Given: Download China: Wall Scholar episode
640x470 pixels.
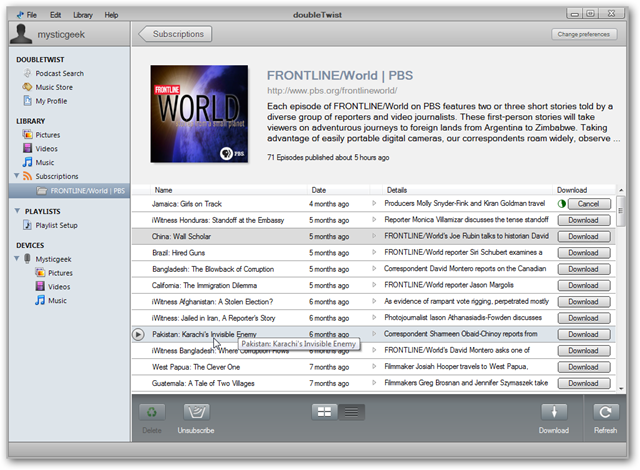Looking at the screenshot, I should pos(584,236).
